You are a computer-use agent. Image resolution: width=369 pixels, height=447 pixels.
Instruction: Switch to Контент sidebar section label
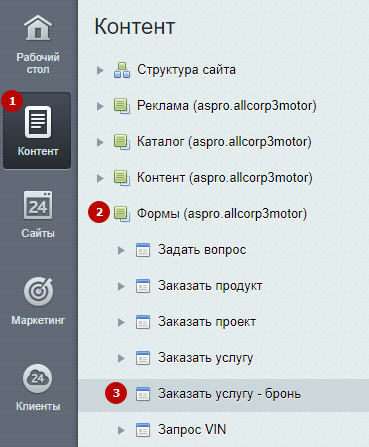[x=38, y=151]
